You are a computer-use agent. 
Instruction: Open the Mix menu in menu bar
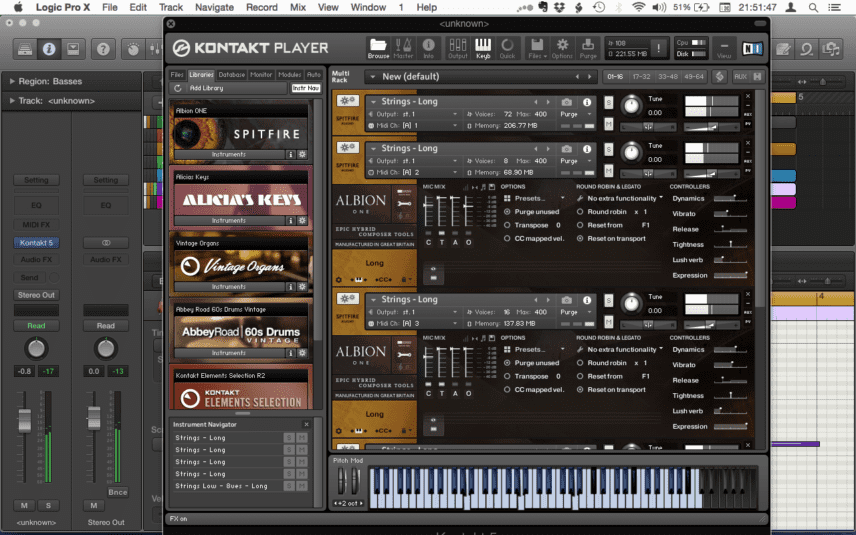[x=298, y=8]
